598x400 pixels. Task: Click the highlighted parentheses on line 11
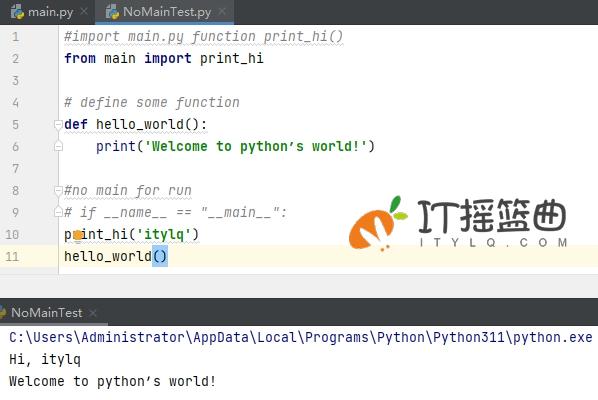pos(160,256)
